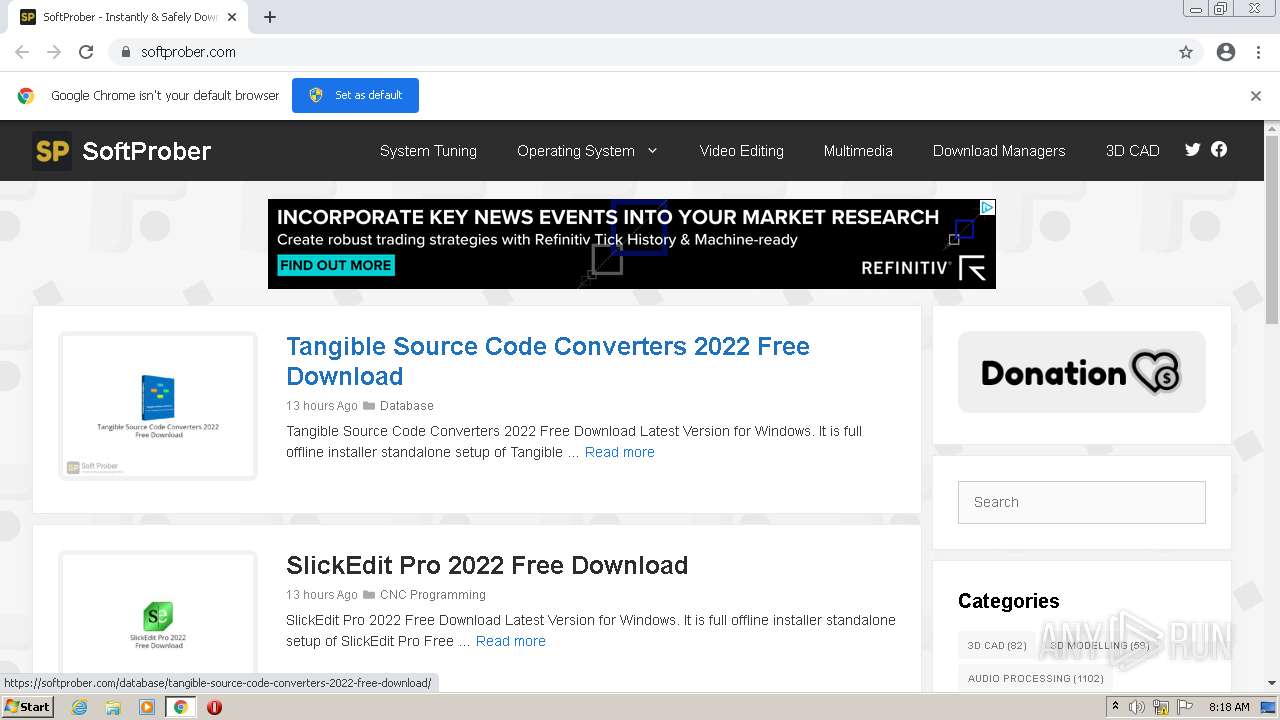The image size is (1280, 720).
Task: Click folder icon beside CNC Programming
Action: [x=369, y=595]
